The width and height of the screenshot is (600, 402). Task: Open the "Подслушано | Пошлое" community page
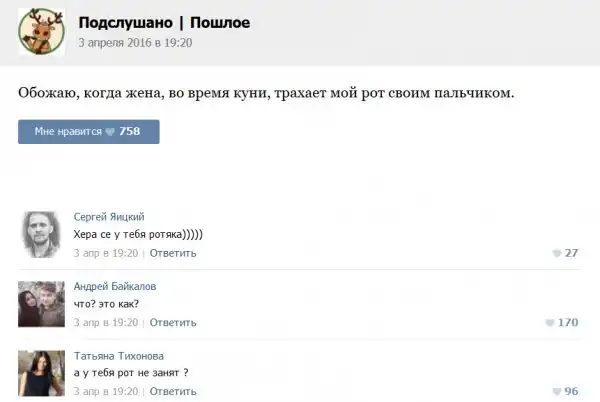(164, 22)
